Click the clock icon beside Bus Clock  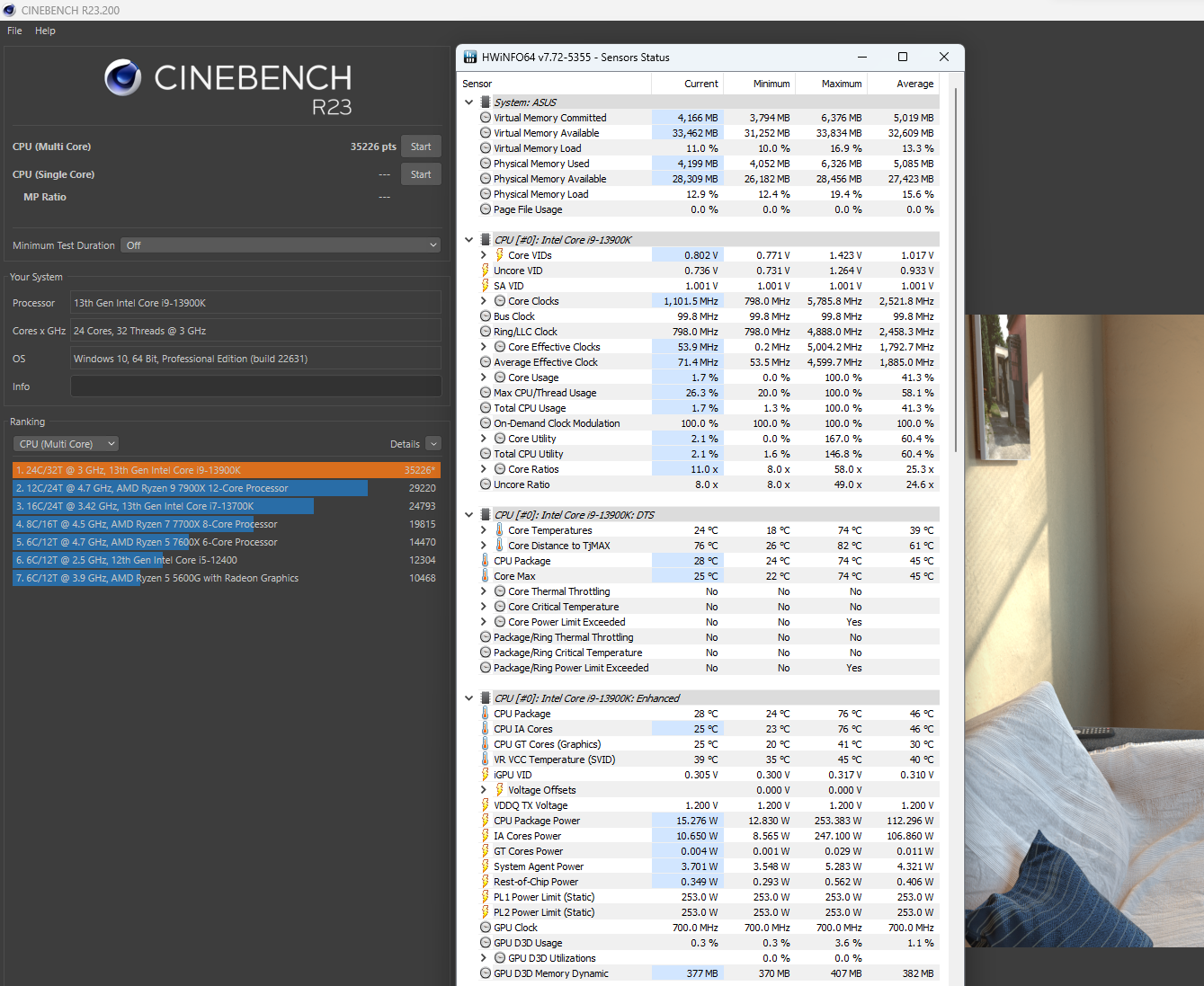486,316
